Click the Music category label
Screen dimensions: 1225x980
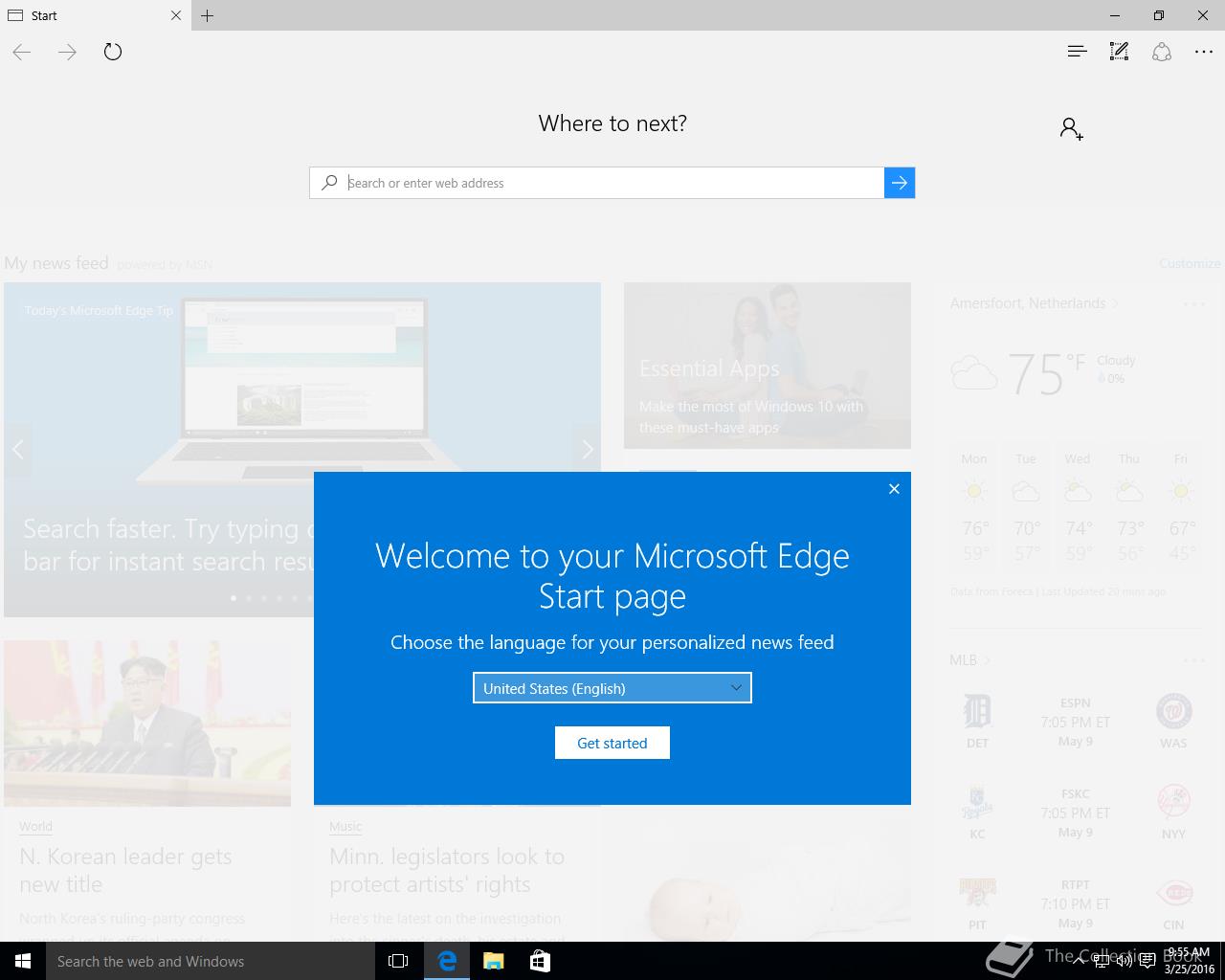tap(345, 827)
